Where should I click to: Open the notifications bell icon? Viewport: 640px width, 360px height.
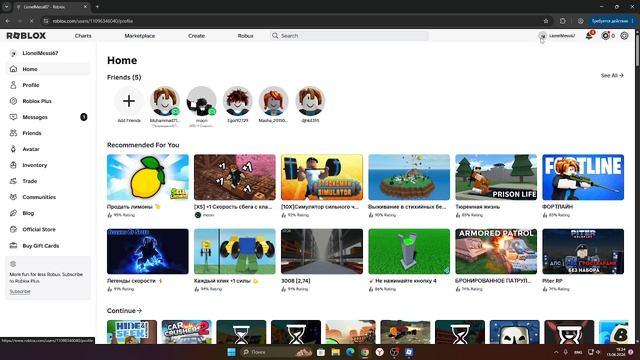point(589,36)
